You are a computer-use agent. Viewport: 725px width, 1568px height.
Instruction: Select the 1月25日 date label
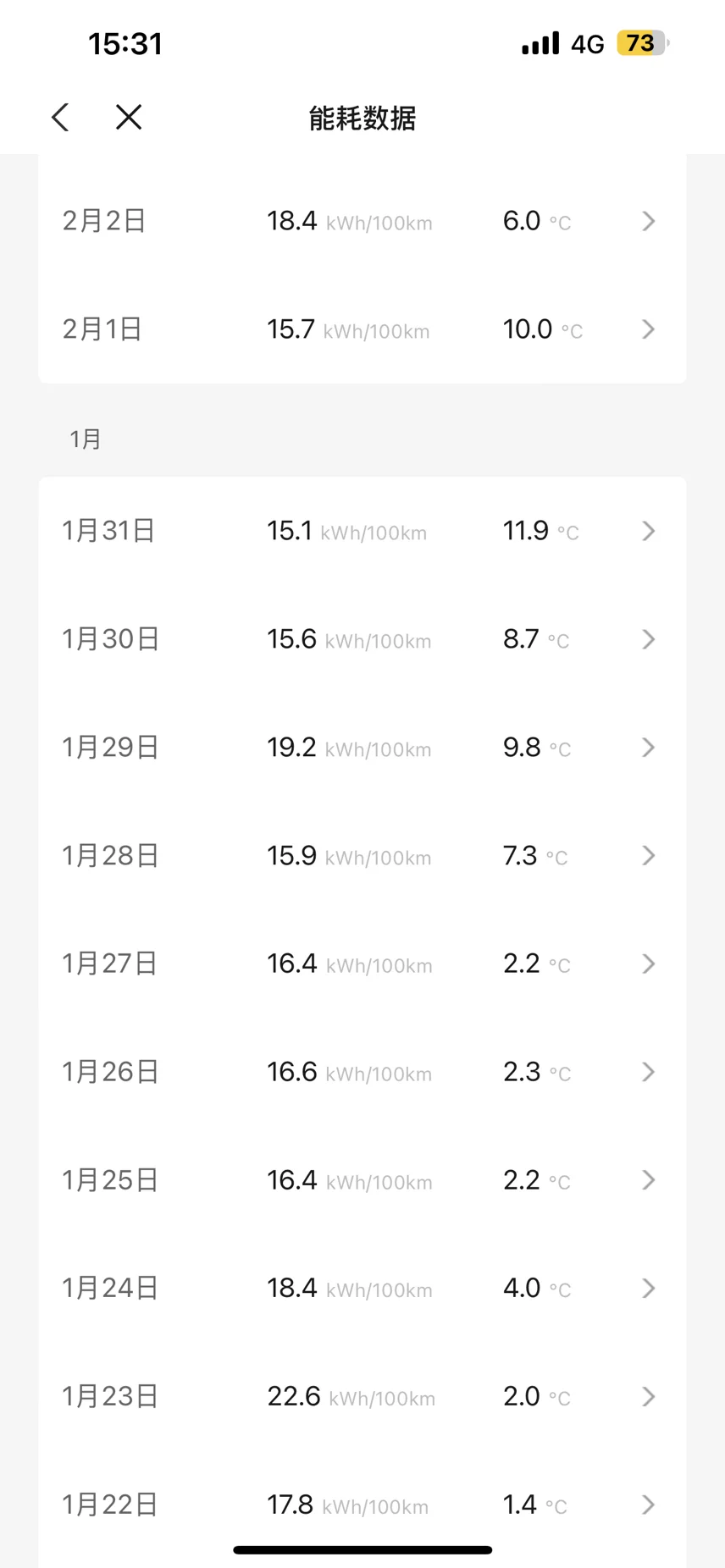[110, 1180]
